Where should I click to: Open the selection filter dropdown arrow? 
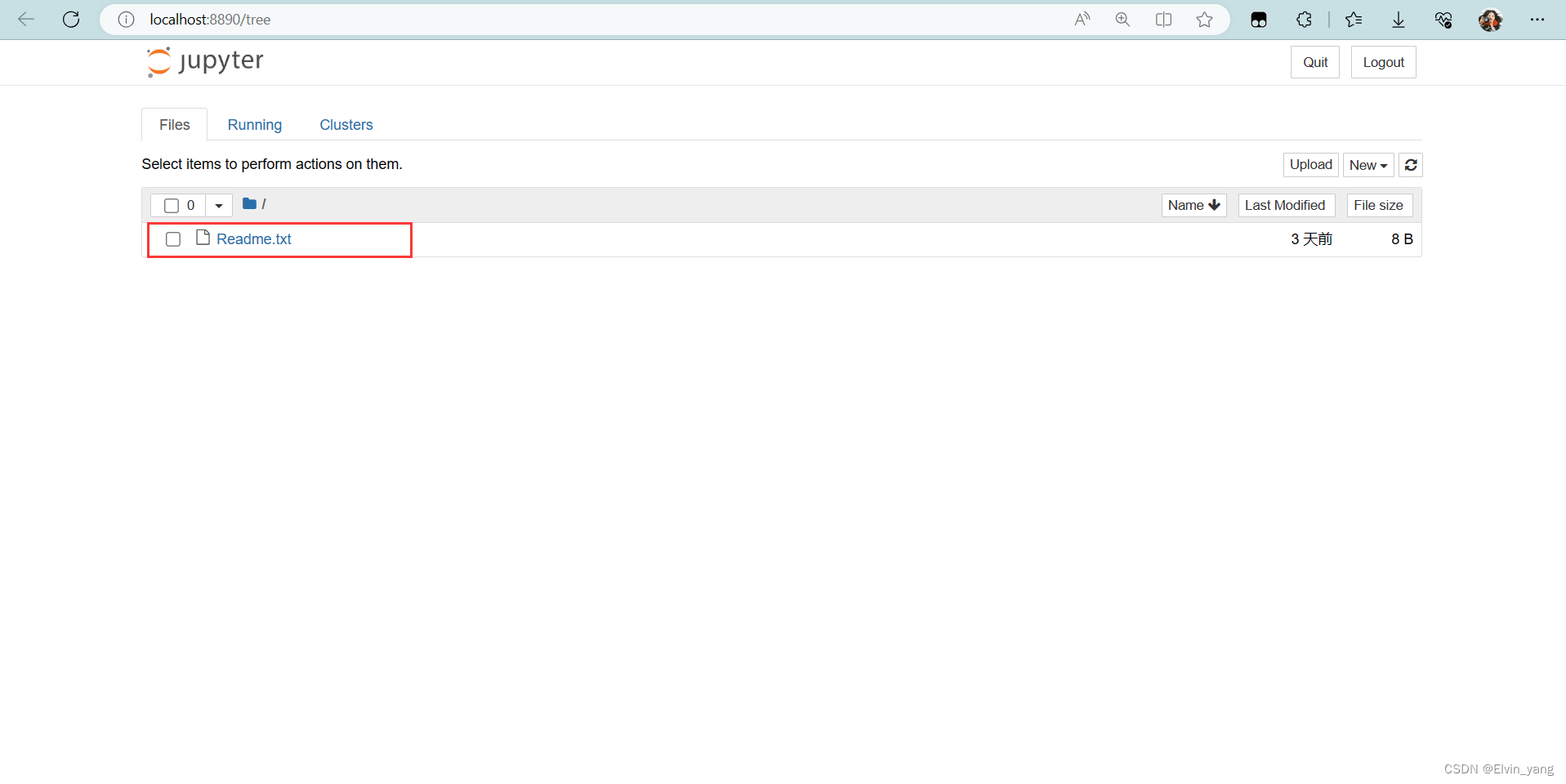pyautogui.click(x=217, y=205)
